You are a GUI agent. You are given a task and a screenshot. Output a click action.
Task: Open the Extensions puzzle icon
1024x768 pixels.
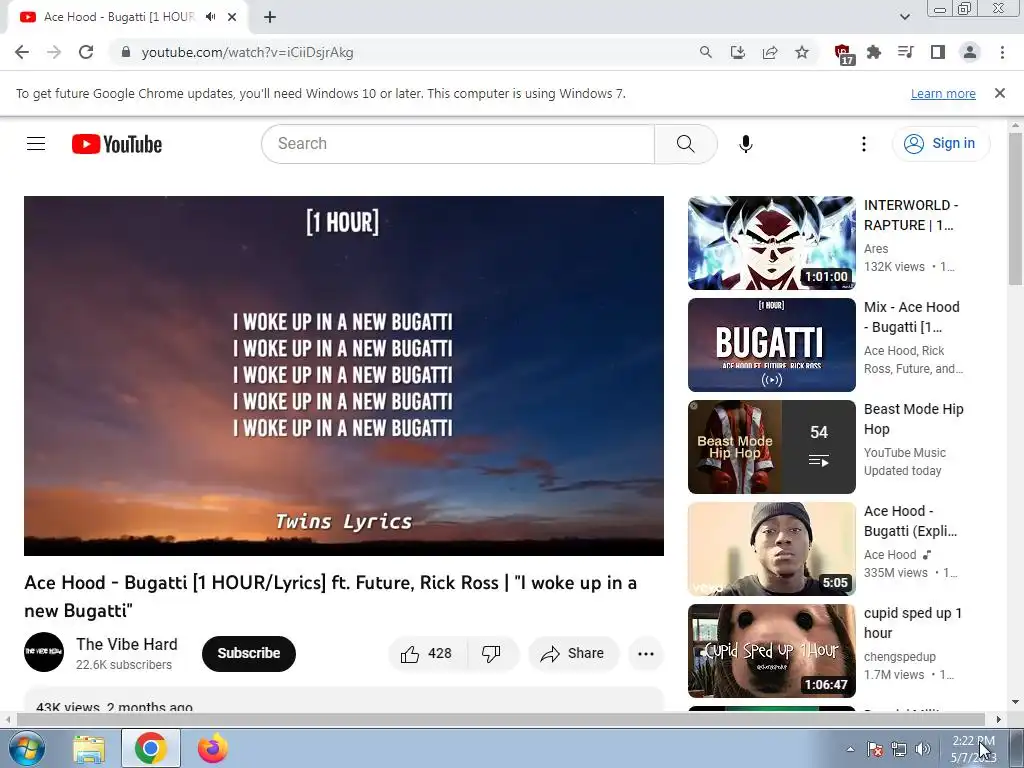point(874,52)
